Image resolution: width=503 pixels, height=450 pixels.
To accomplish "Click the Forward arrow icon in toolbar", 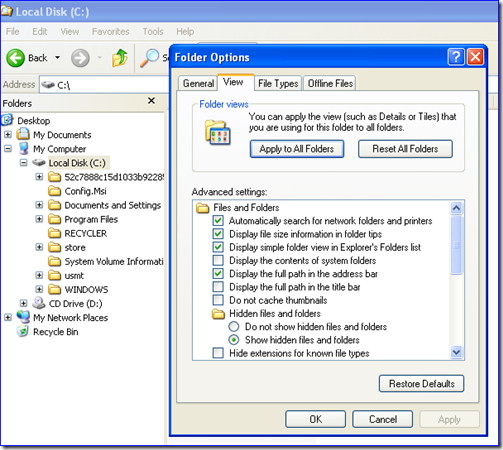I will 80,58.
